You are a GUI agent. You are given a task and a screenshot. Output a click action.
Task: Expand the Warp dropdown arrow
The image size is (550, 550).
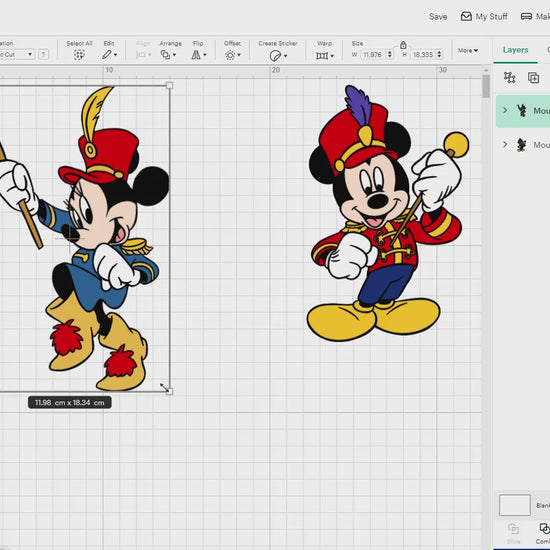332,55
